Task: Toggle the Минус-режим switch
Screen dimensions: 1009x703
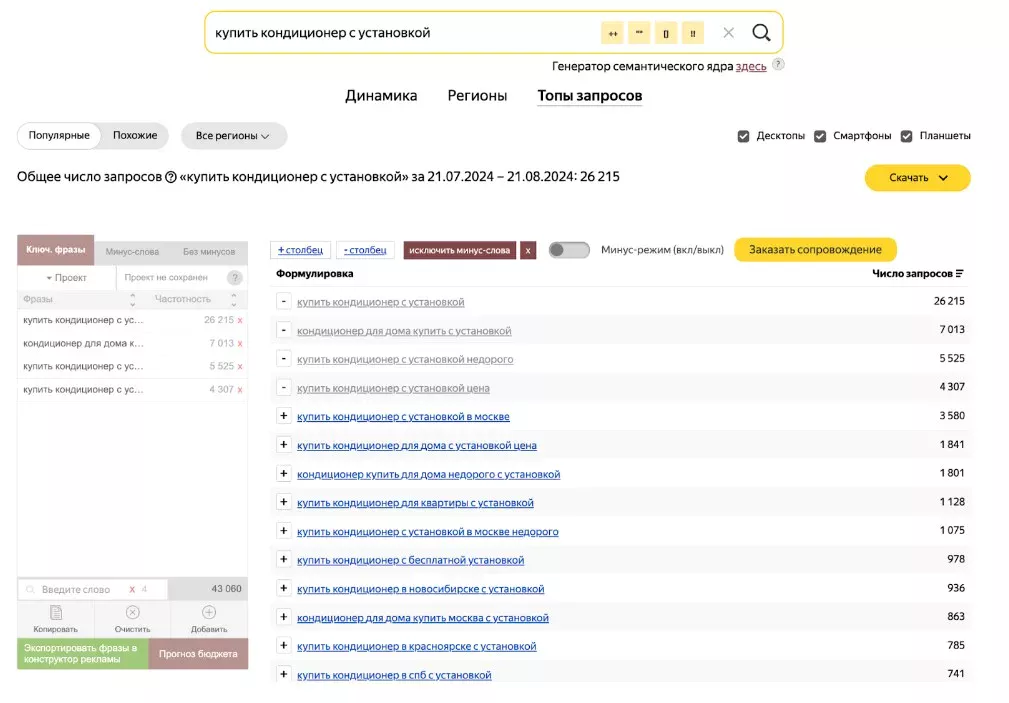Action: coord(569,250)
